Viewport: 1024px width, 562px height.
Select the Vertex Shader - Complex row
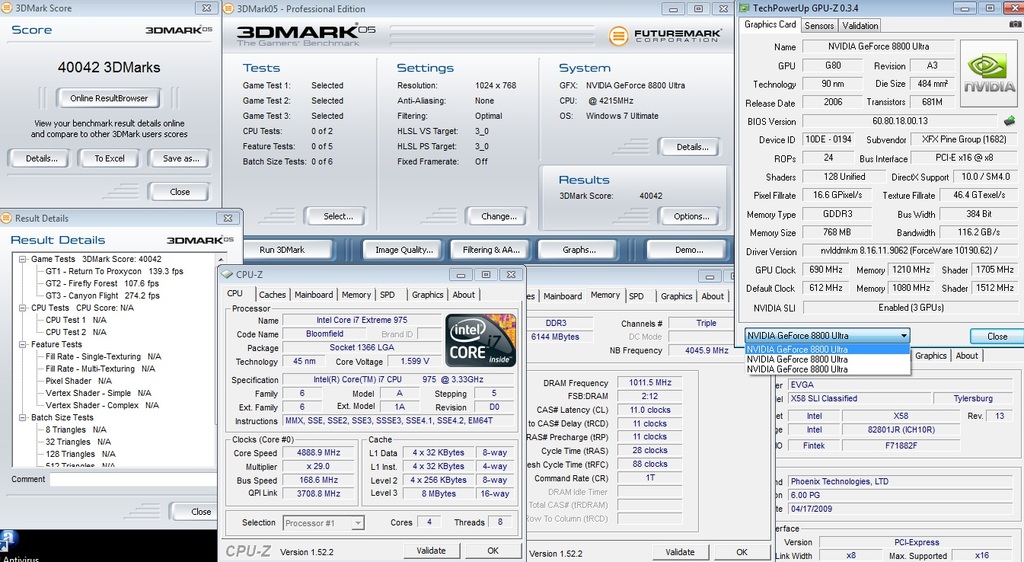point(103,405)
